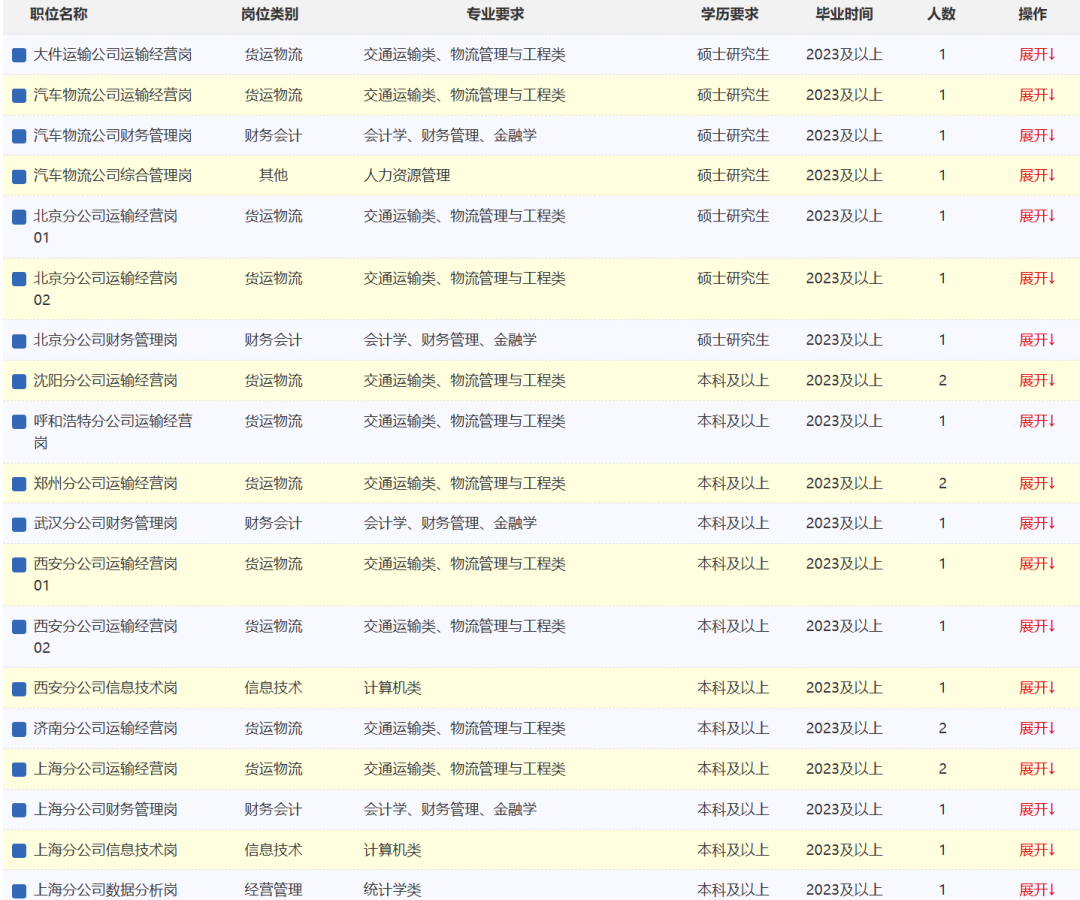The image size is (1080, 900).
Task: Open the 汽车物流公司综合管理岗 position title
Action: coord(113,176)
